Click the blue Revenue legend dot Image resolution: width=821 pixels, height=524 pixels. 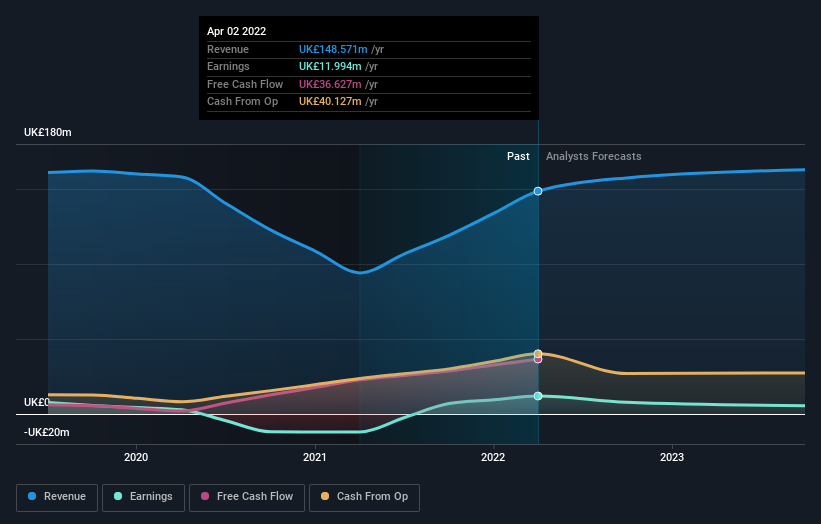[x=32, y=496]
